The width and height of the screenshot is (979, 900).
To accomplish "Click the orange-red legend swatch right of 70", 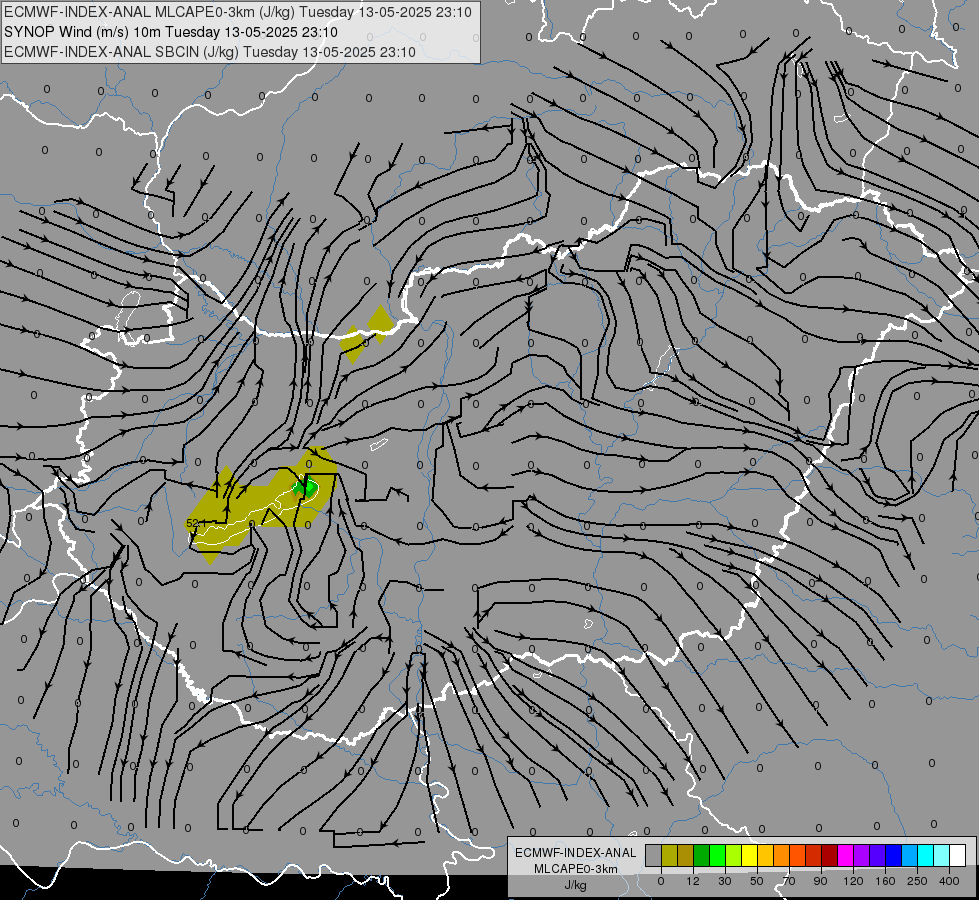I will pyautogui.click(x=798, y=855).
